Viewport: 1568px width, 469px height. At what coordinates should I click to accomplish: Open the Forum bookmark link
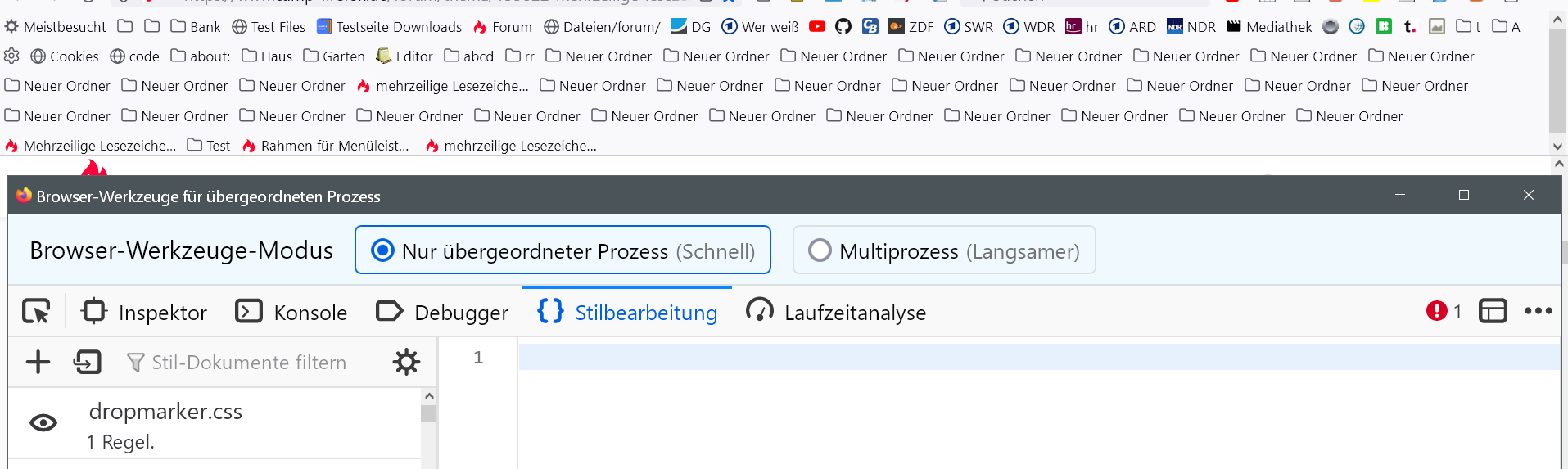click(502, 27)
